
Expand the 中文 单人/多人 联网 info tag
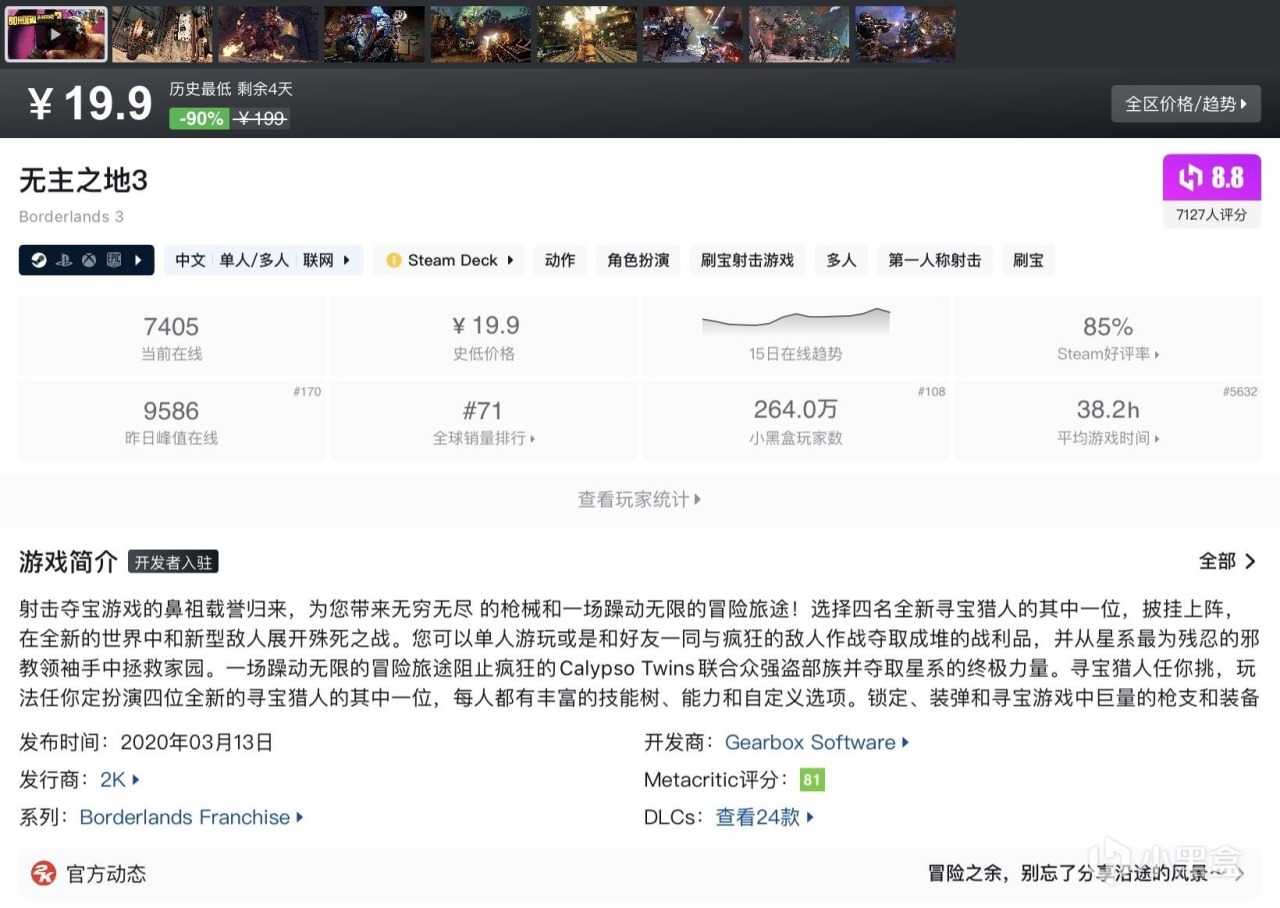coord(263,260)
